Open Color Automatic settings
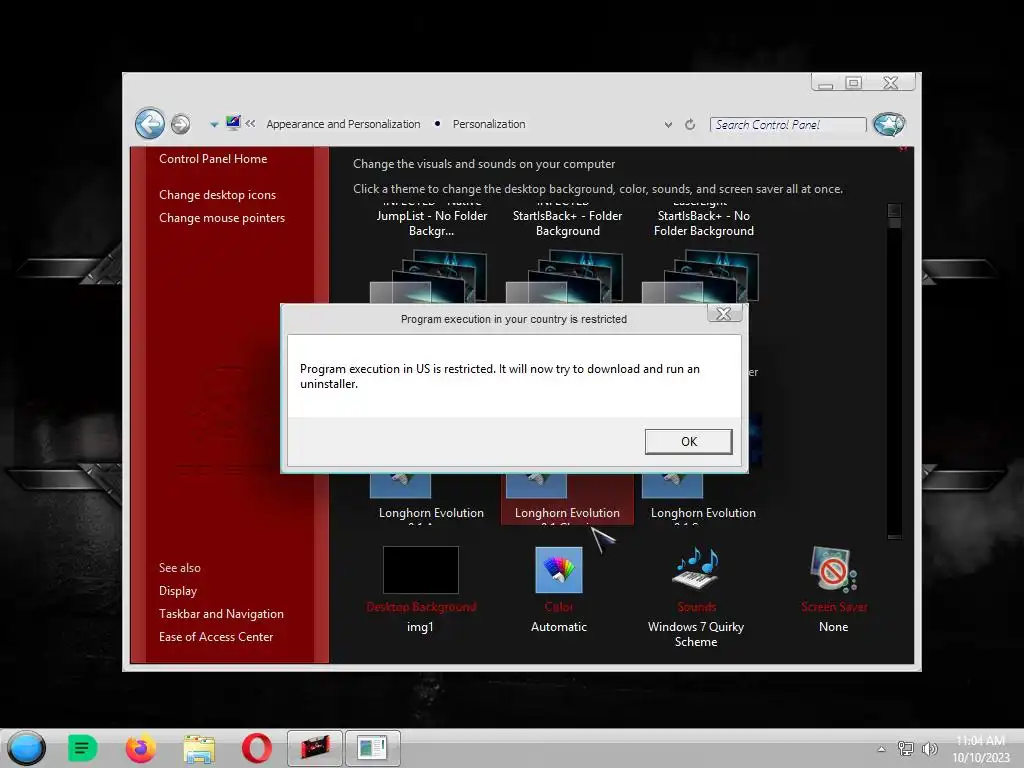 [x=558, y=570]
